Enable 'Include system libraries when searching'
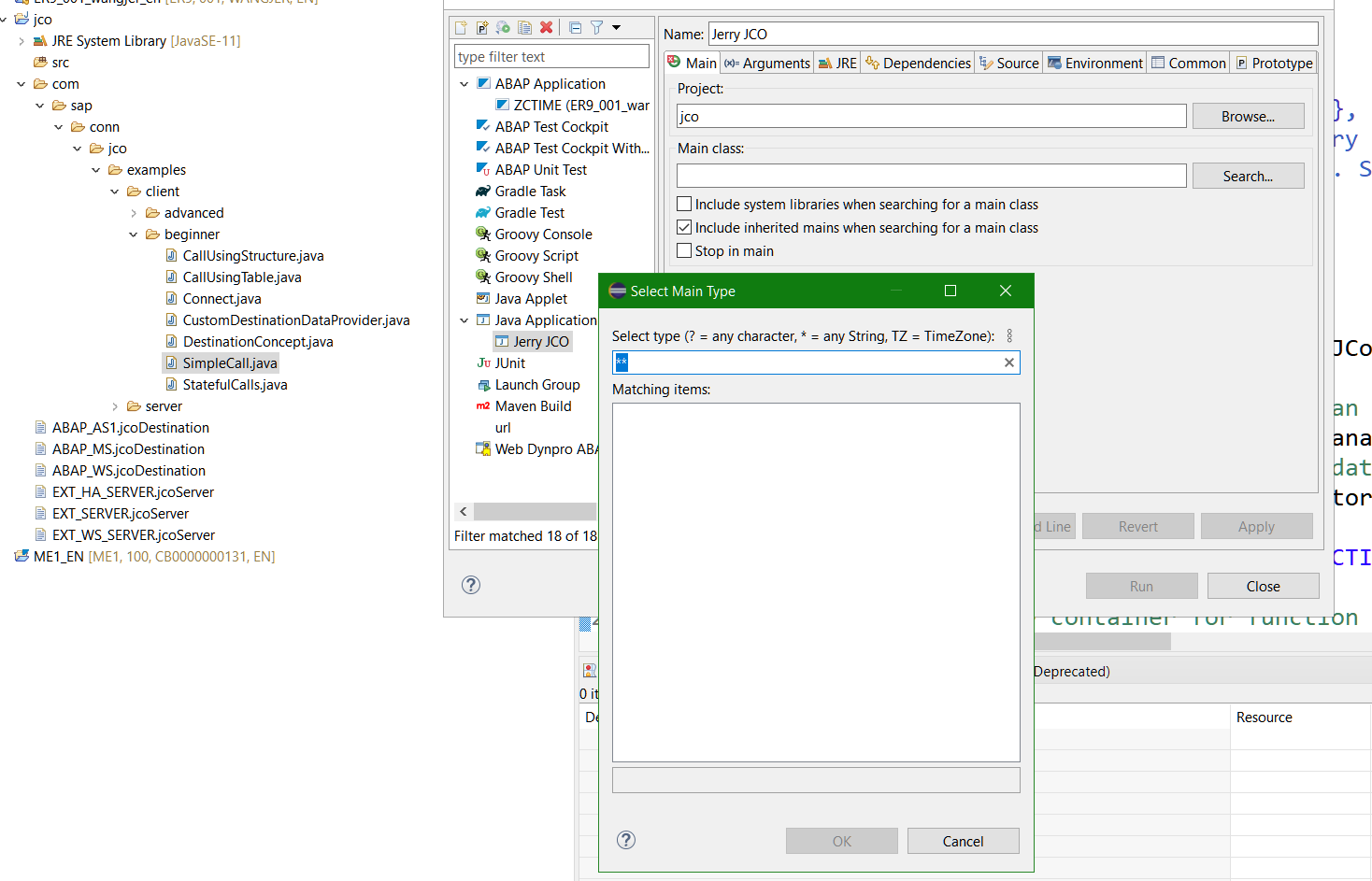This screenshot has width=1372, height=881. [684, 204]
